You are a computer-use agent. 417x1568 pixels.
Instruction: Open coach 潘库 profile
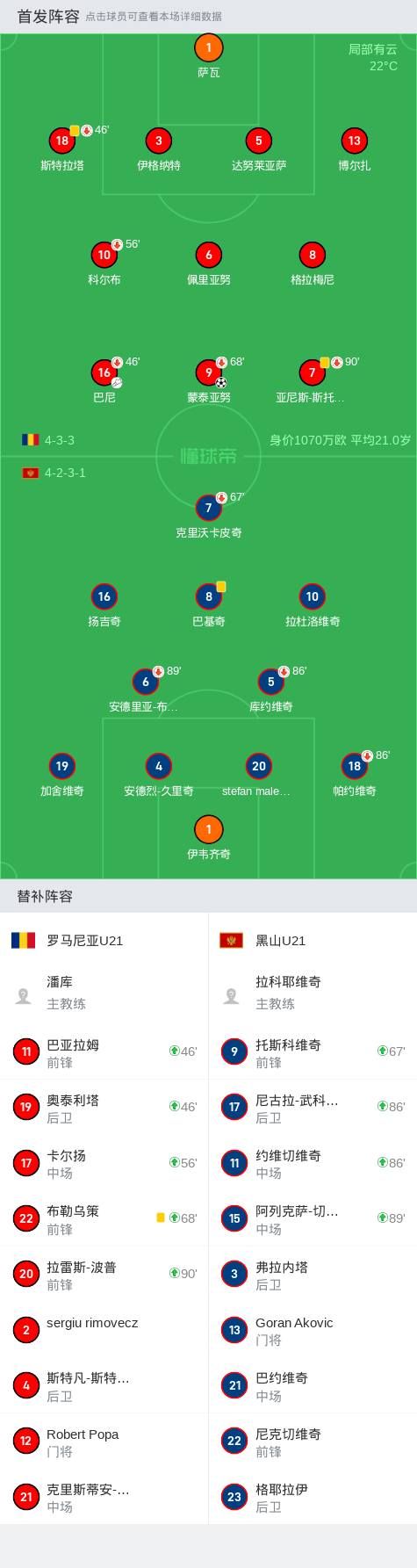[x=104, y=993]
